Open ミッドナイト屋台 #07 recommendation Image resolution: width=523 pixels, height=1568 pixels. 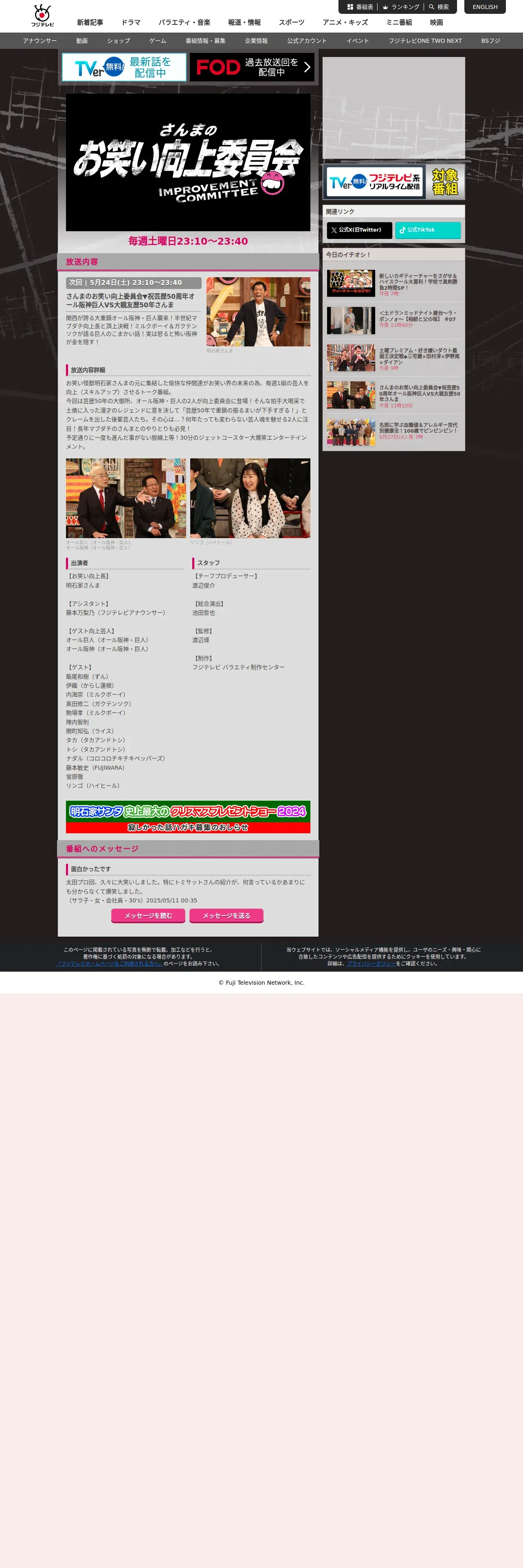pyautogui.click(x=394, y=320)
